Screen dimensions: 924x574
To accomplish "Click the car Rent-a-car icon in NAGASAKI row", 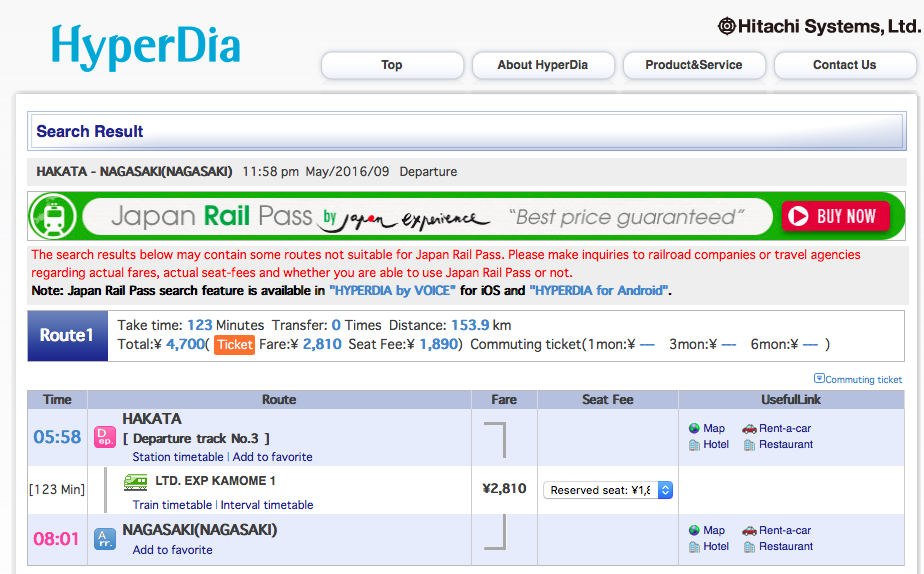I will click(749, 530).
